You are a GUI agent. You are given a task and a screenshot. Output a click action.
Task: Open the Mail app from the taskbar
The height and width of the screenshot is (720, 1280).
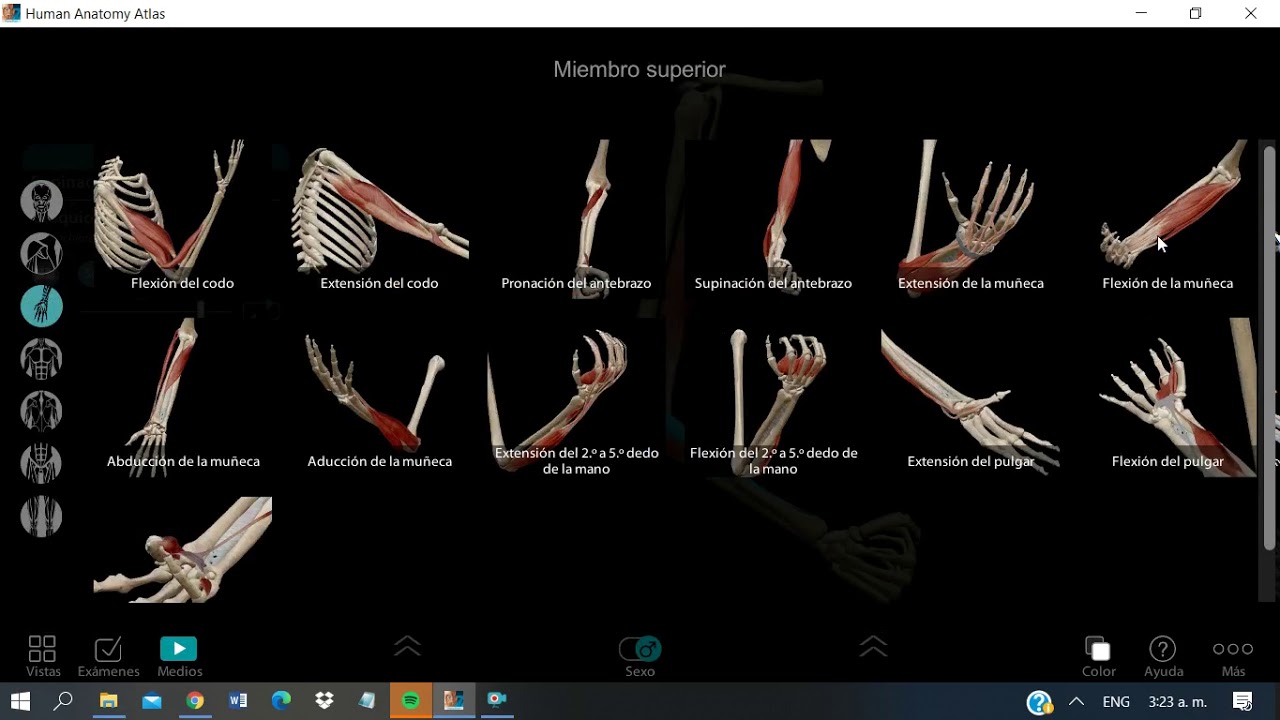[151, 701]
